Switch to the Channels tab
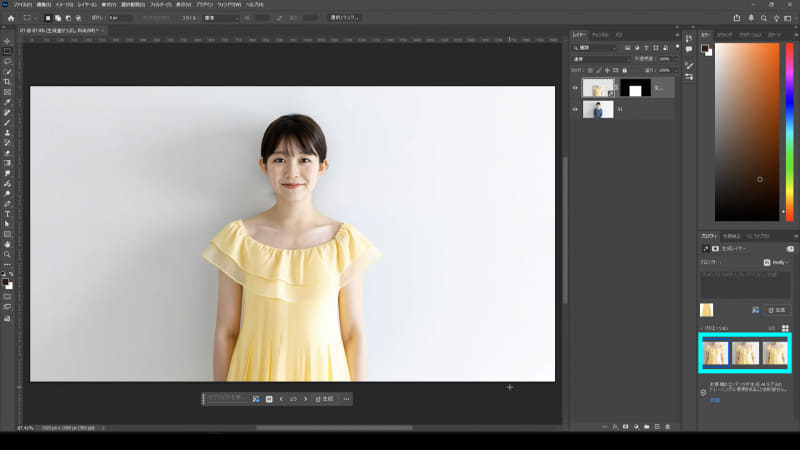This screenshot has width=800, height=450. pyautogui.click(x=600, y=35)
